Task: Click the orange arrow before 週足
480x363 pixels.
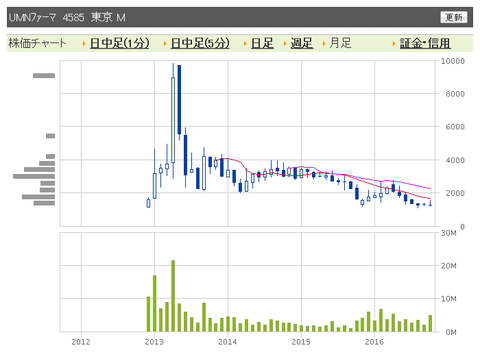Action: tap(285, 43)
